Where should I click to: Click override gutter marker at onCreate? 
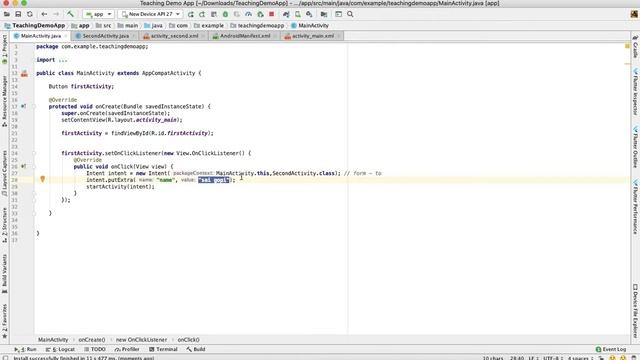point(24,107)
